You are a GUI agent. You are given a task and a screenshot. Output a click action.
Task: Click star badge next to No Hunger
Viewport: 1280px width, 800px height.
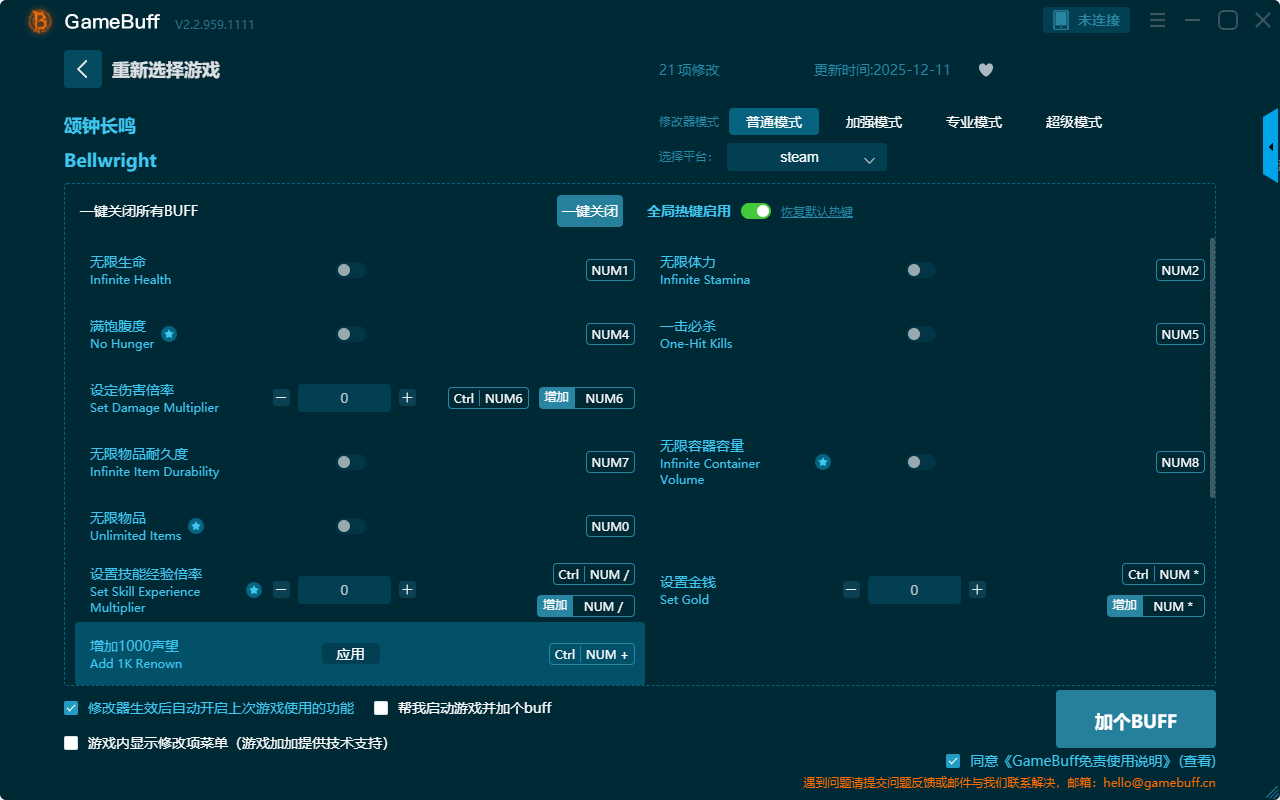coord(169,334)
